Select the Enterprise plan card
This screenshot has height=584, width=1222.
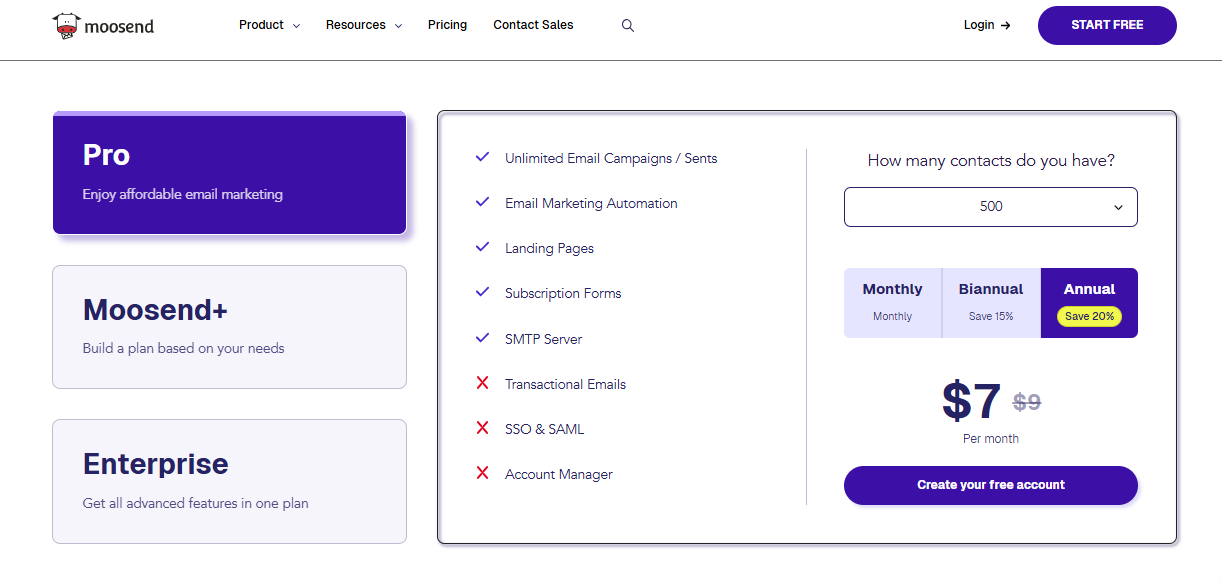coord(229,481)
